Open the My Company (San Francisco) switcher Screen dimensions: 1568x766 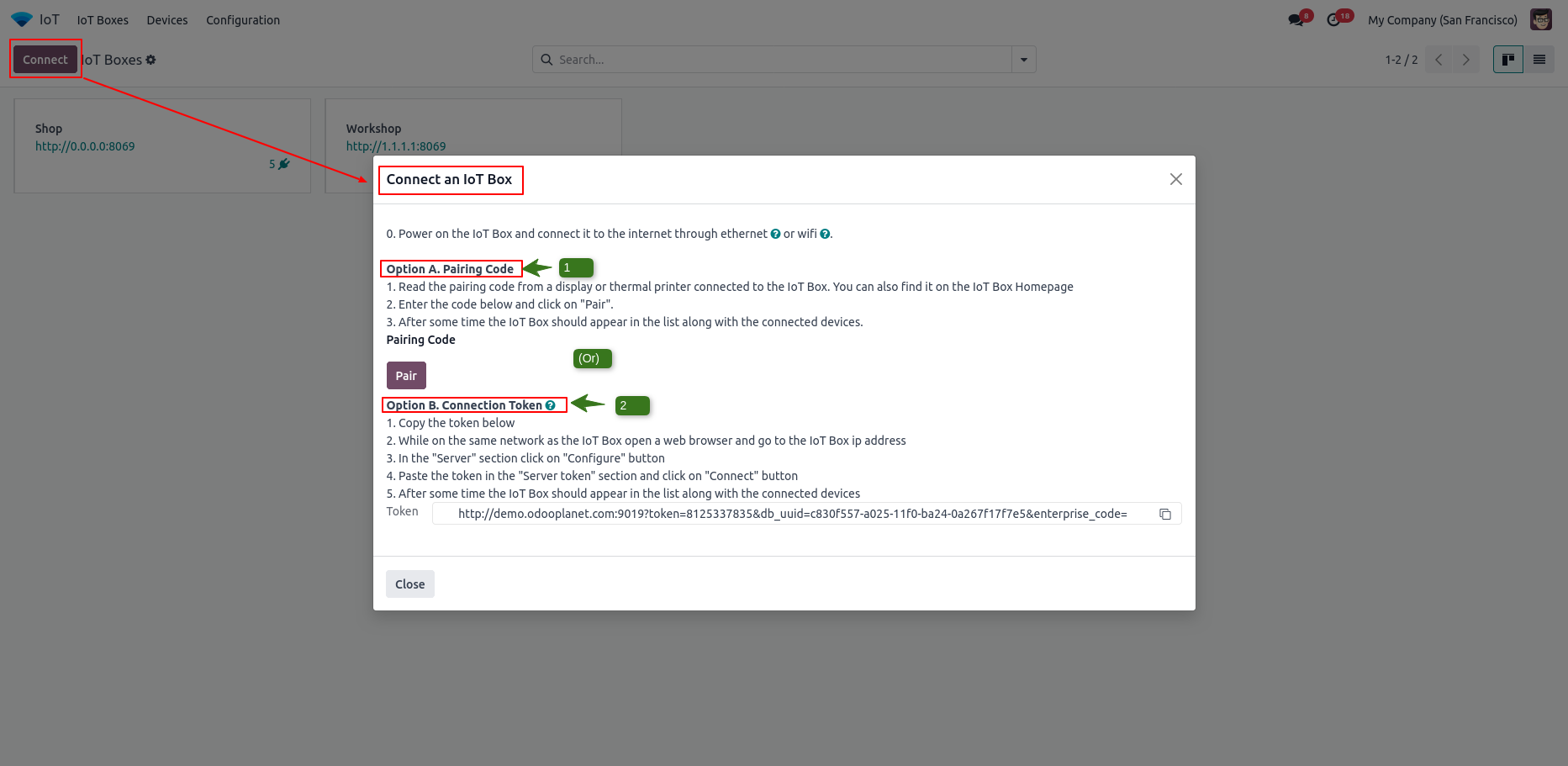coord(1442,20)
